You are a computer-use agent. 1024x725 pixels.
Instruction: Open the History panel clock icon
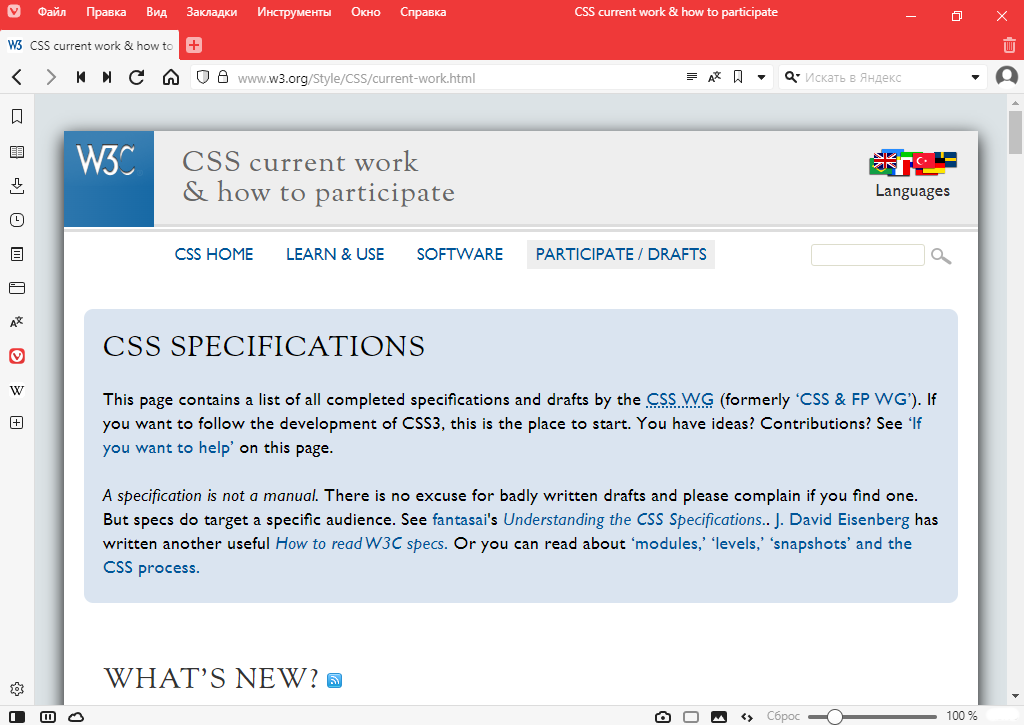(x=17, y=220)
